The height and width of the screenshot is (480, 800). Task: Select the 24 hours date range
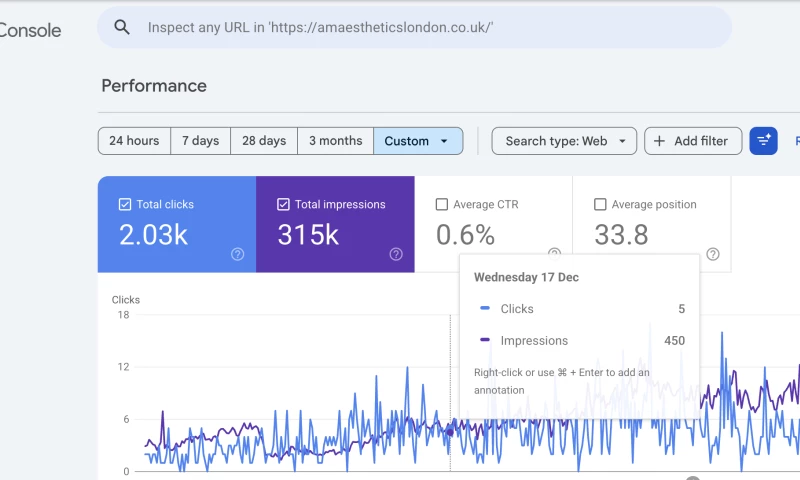click(x=134, y=141)
